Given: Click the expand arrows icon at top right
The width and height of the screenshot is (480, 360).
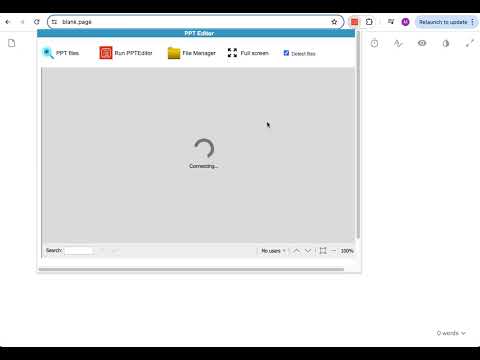Looking at the screenshot, I should [470, 43].
